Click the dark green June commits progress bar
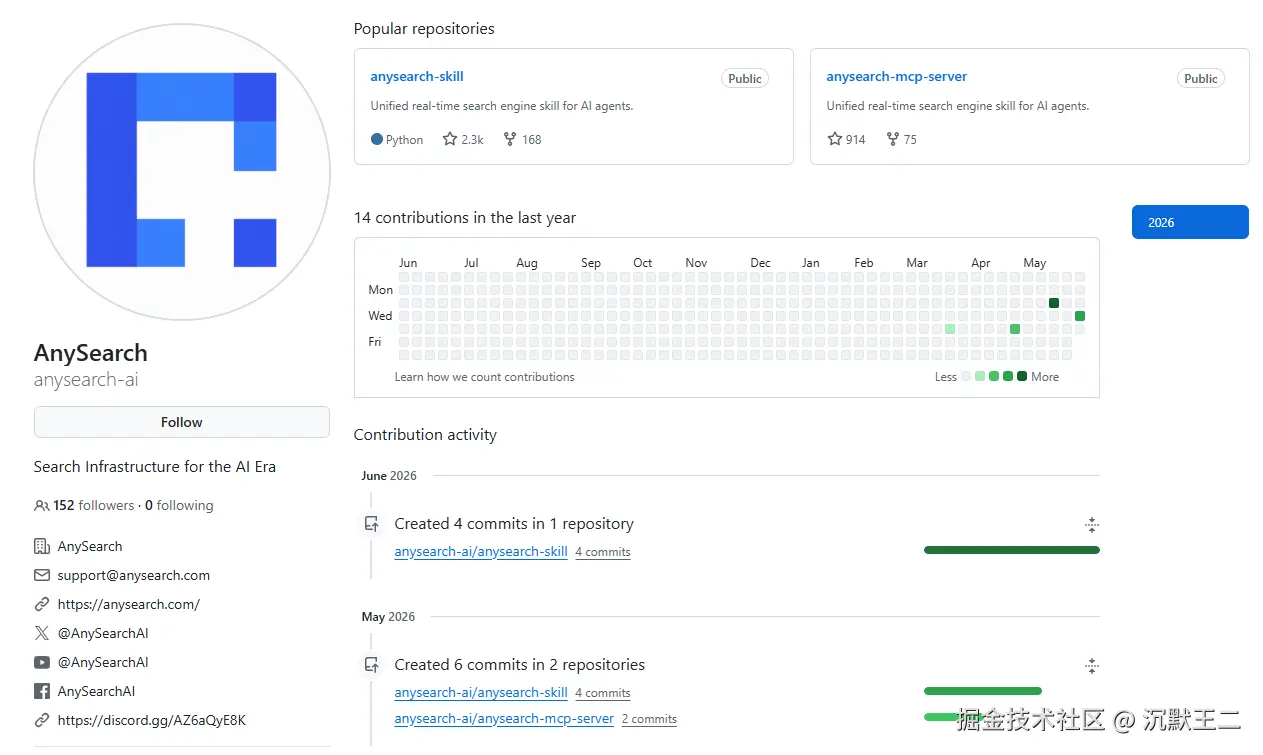This screenshot has width=1263, height=755. click(1012, 550)
